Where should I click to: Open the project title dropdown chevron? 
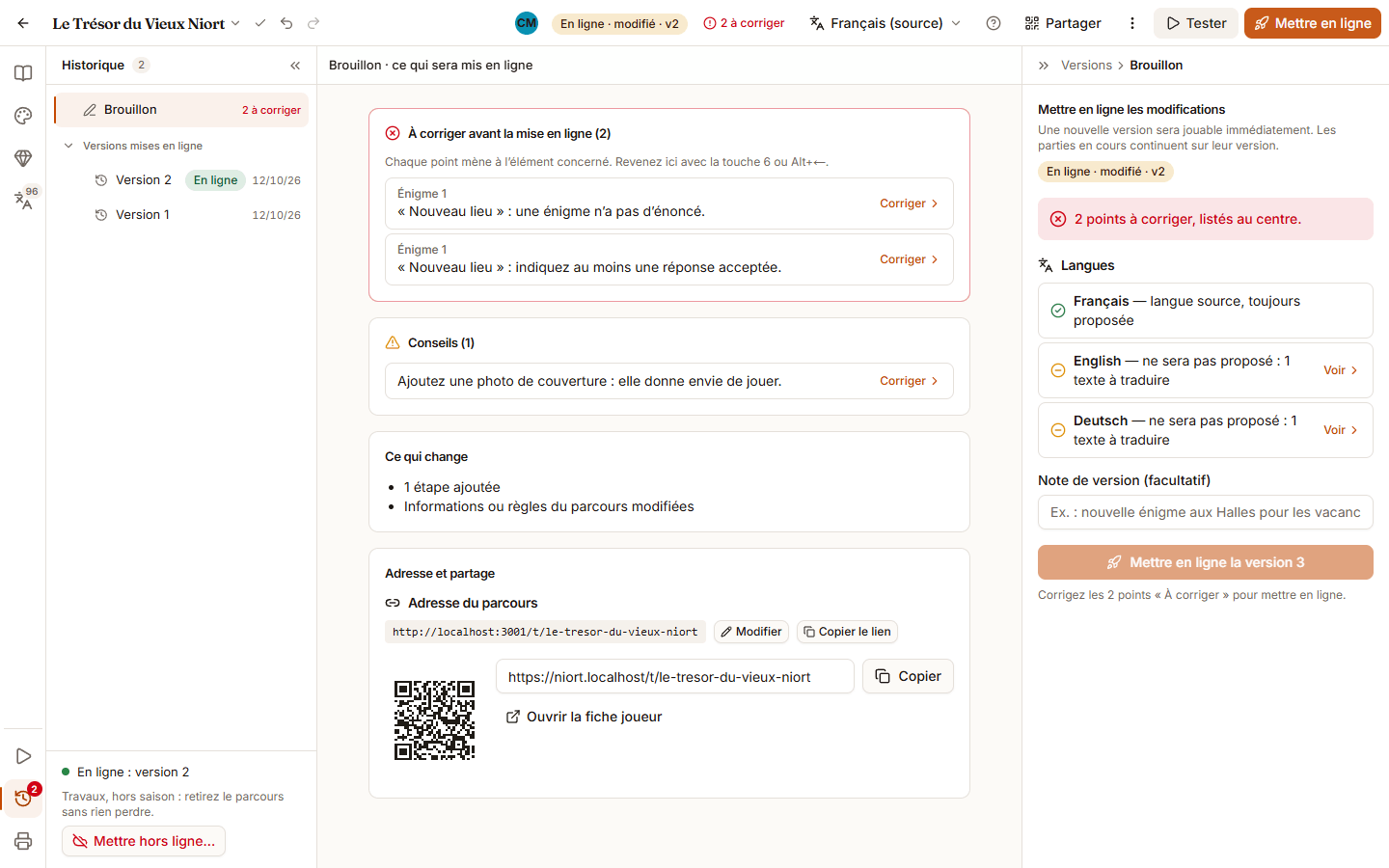pos(235,23)
